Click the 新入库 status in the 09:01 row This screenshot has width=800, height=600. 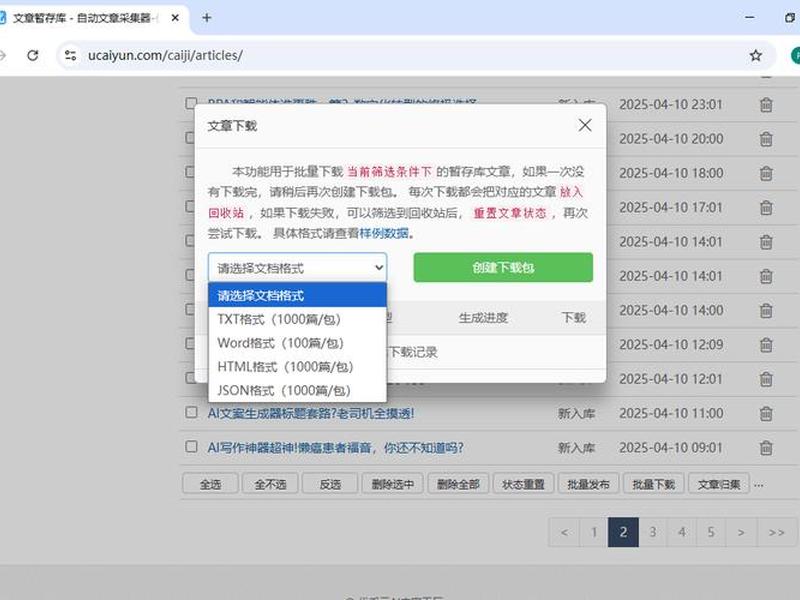pyautogui.click(x=577, y=448)
